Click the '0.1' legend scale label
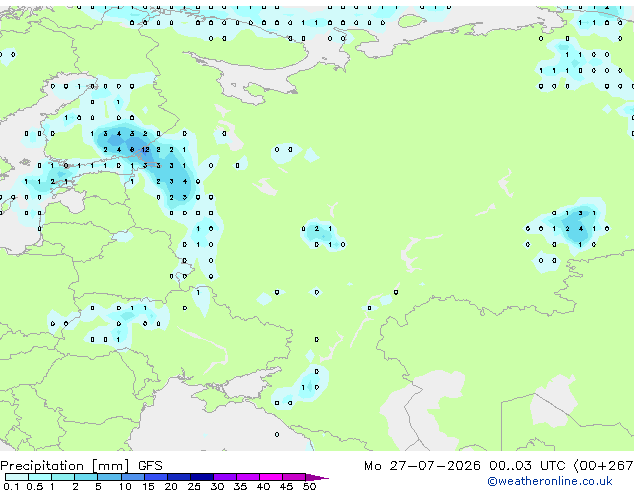Screen dimensions: 634x490 coord(11,486)
